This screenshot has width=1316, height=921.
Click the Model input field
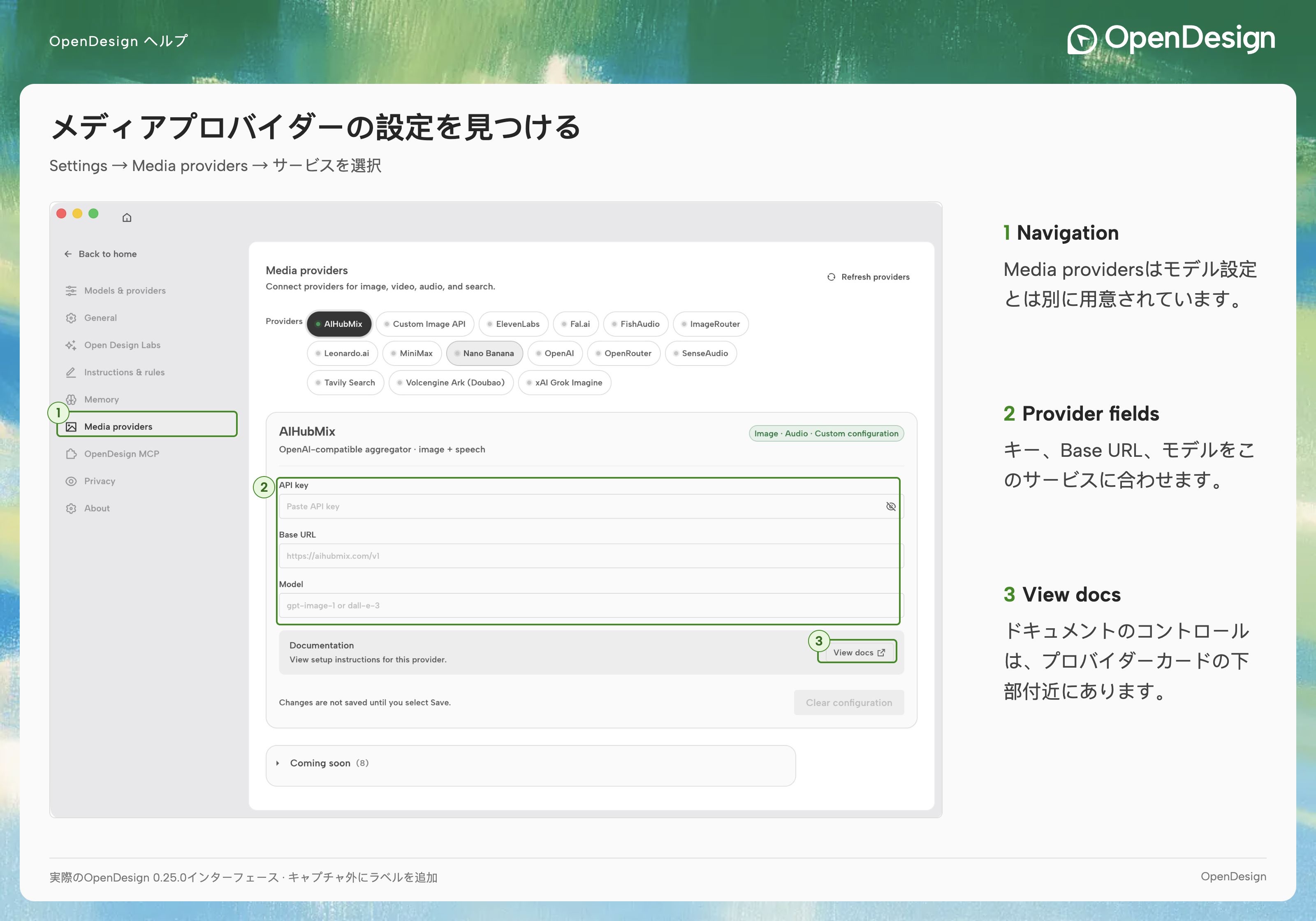tap(591, 606)
